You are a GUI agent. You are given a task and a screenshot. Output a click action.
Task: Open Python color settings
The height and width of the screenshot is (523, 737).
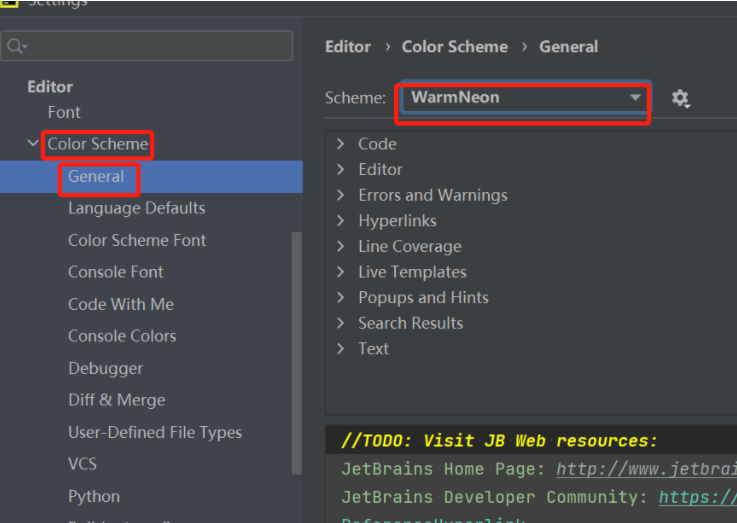click(x=94, y=496)
